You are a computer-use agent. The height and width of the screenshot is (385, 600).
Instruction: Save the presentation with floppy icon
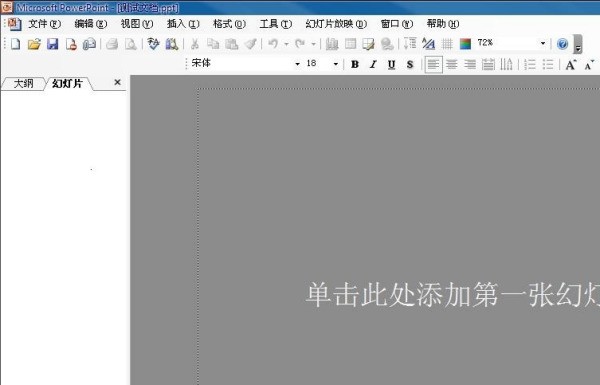pos(52,44)
